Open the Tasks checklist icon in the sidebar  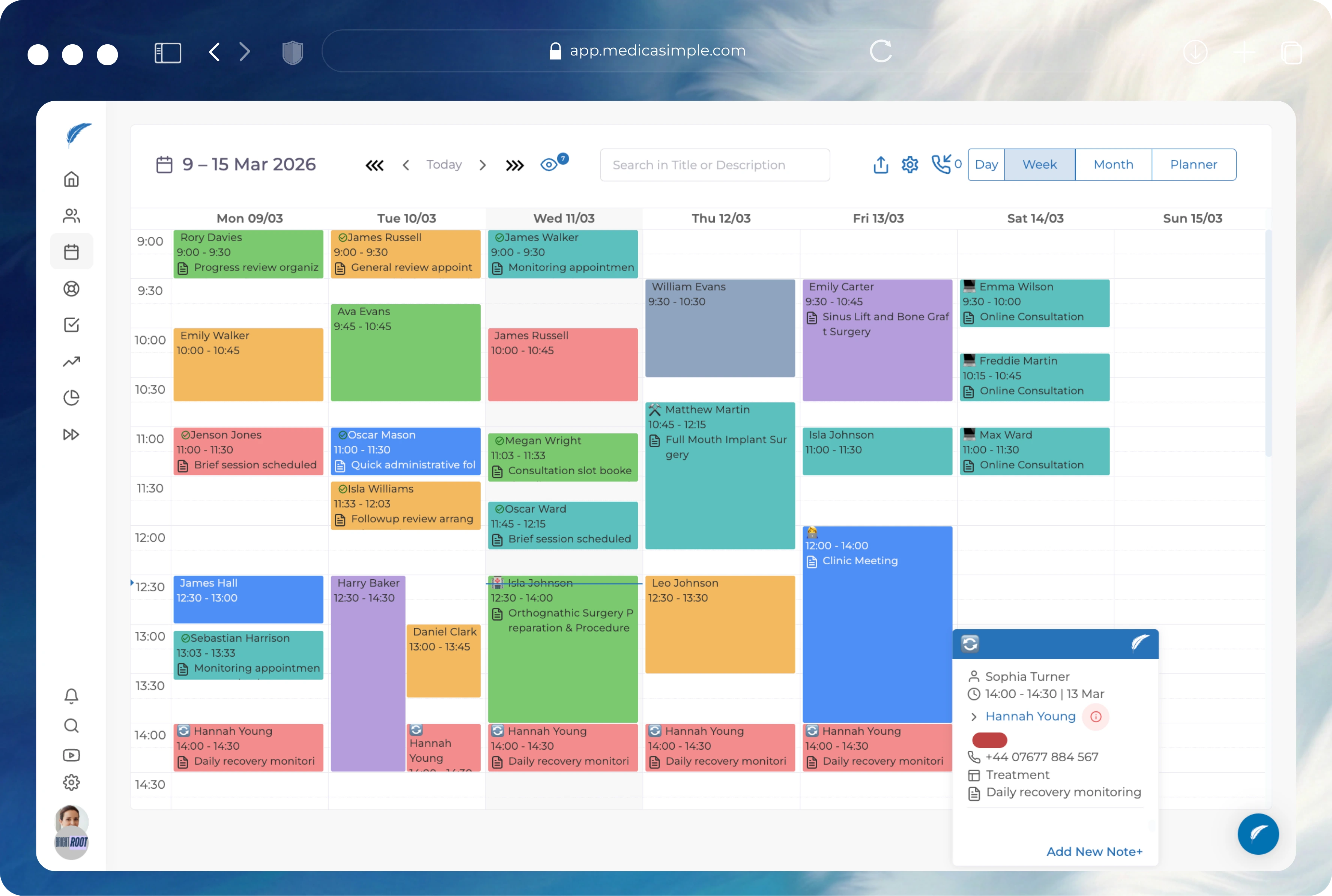[x=71, y=325]
